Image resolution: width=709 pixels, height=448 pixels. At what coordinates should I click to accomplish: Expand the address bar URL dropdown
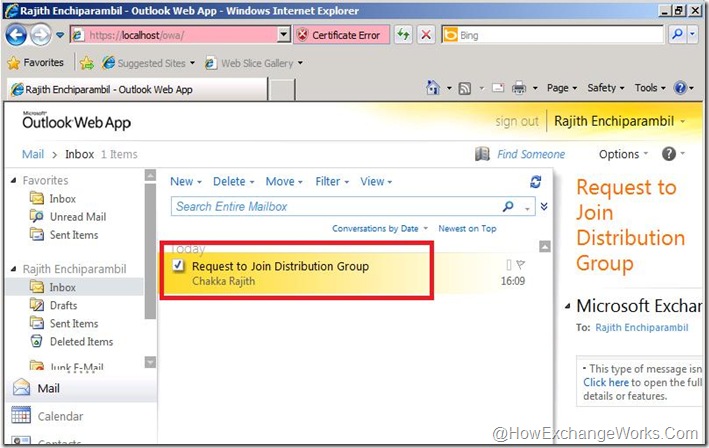click(x=284, y=35)
